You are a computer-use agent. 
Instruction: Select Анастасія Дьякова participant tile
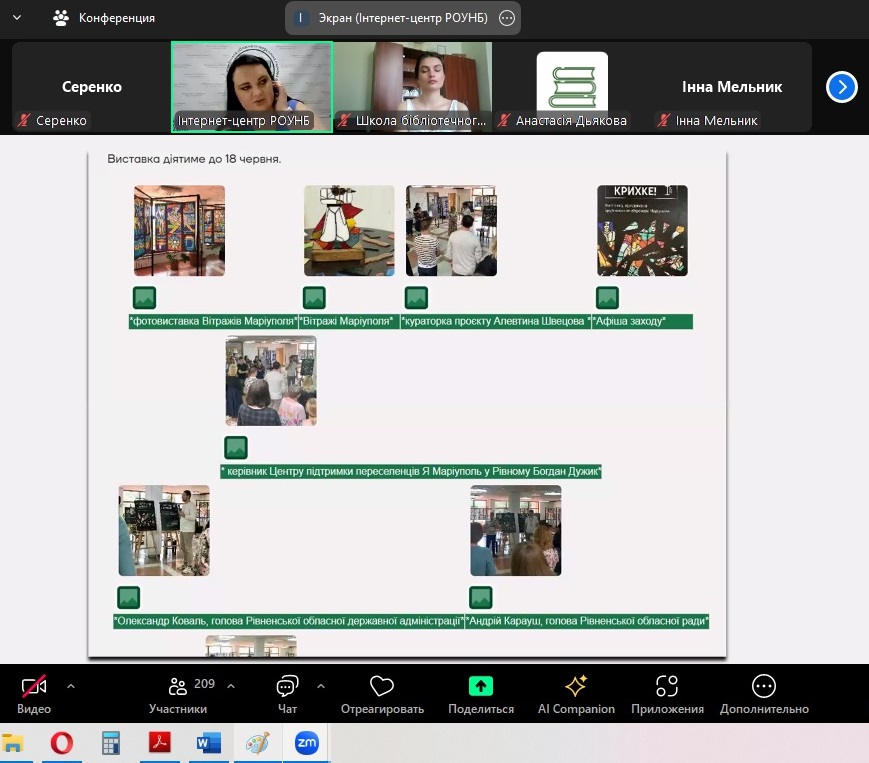[572, 85]
